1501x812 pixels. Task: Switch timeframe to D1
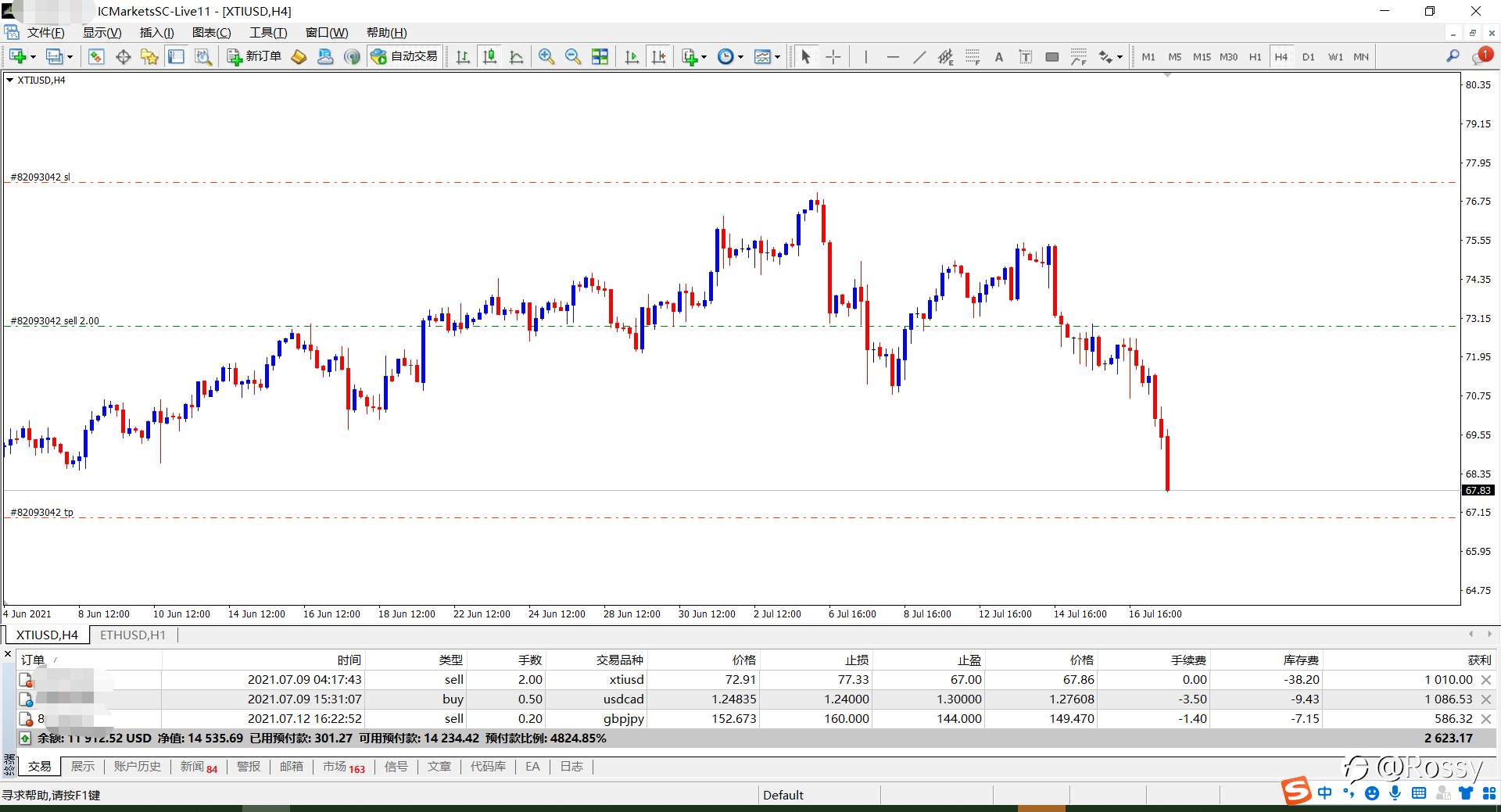point(1309,57)
